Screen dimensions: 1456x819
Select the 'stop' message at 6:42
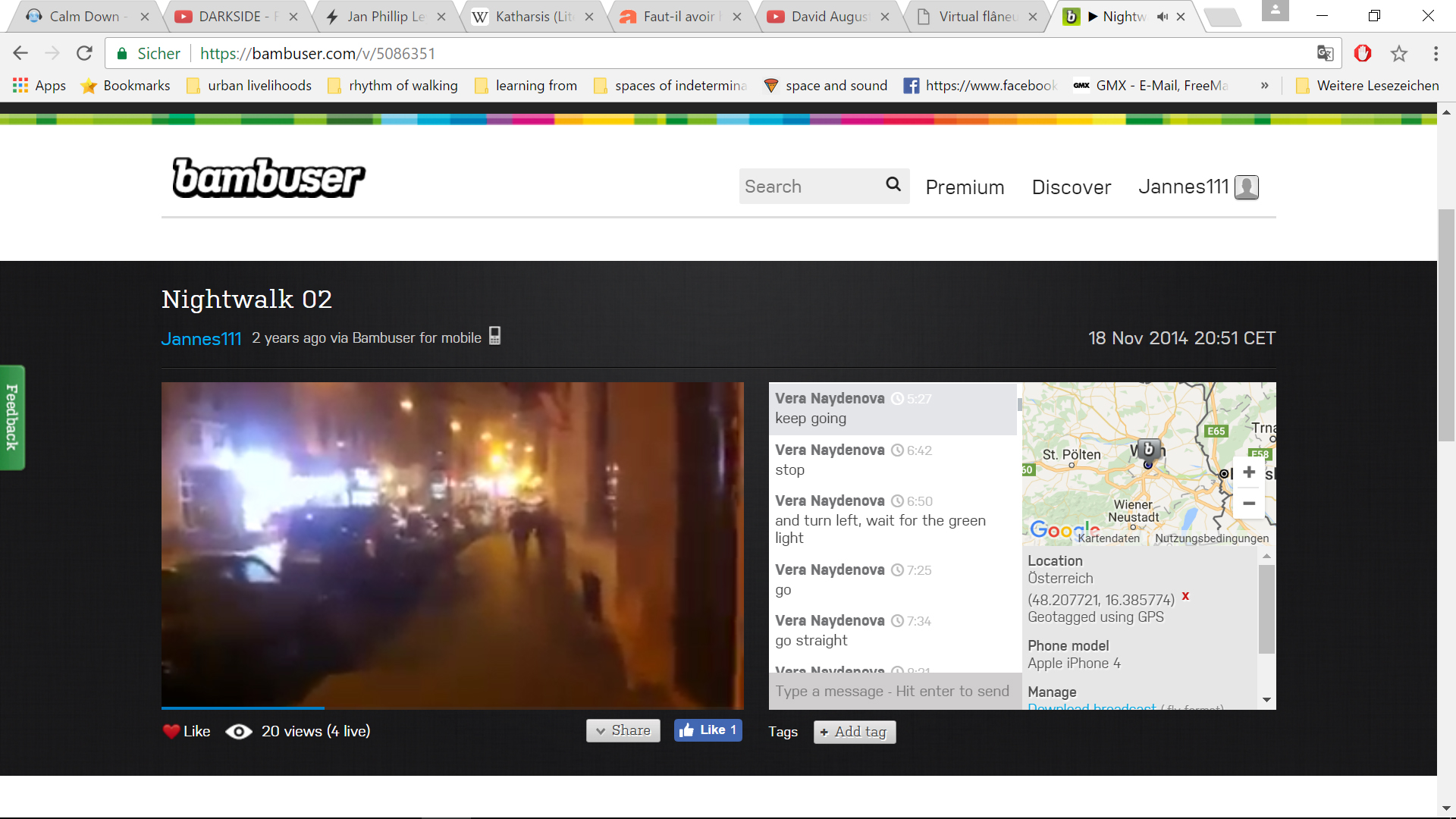pyautogui.click(x=893, y=460)
